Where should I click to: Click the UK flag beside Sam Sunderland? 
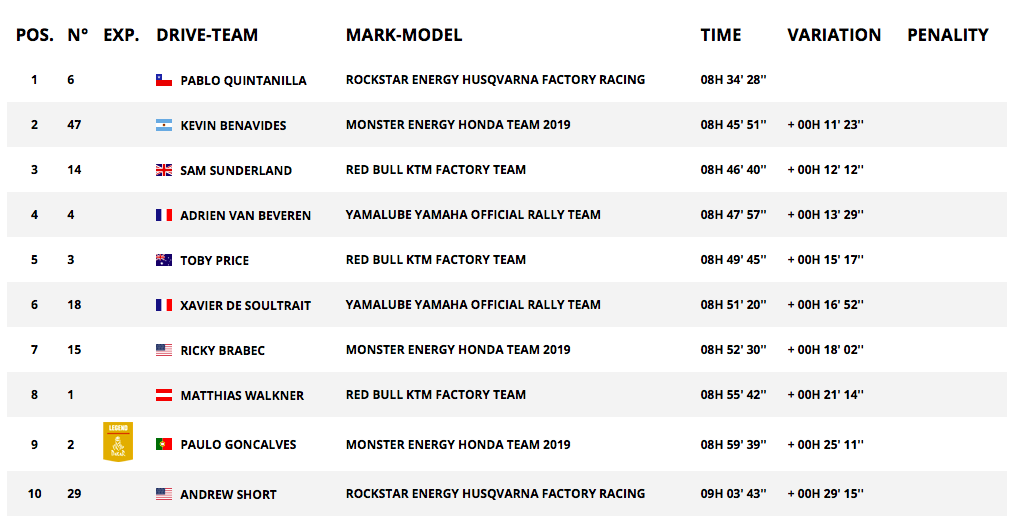[164, 170]
